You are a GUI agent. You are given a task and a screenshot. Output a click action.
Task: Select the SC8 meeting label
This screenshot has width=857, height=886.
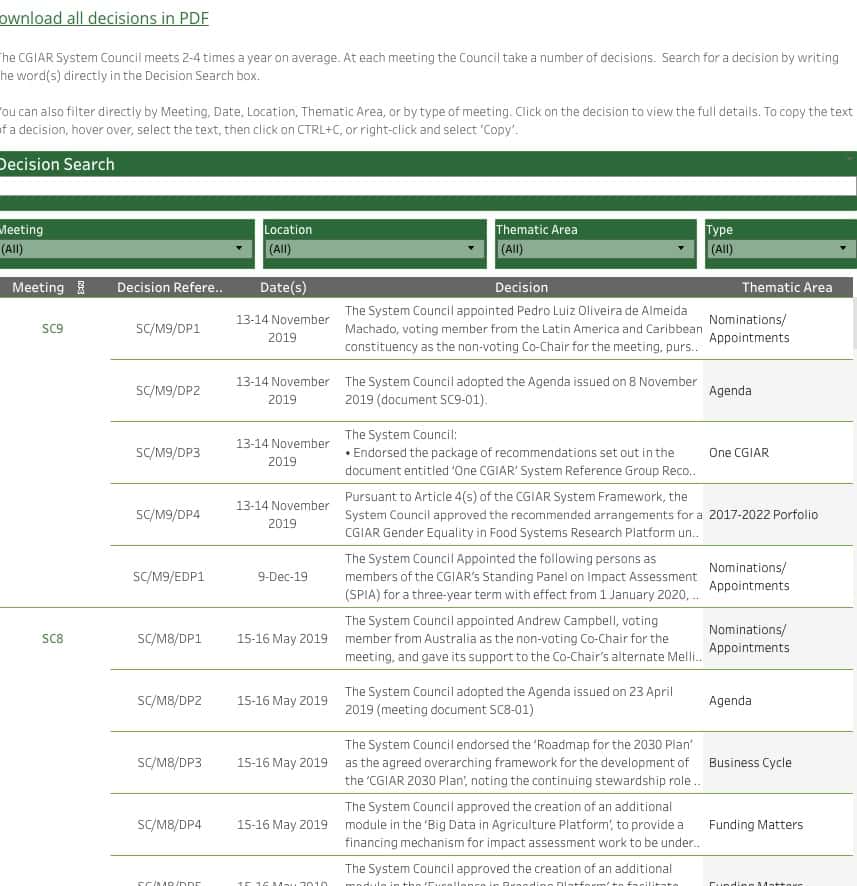point(52,638)
